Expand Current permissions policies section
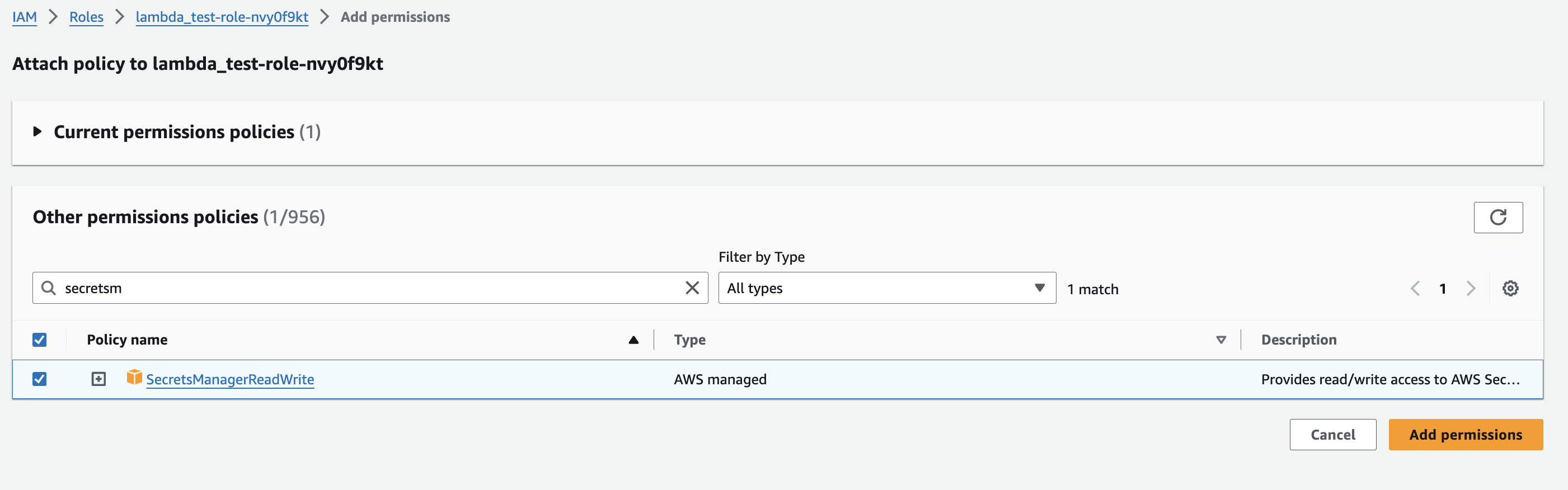 click(37, 132)
